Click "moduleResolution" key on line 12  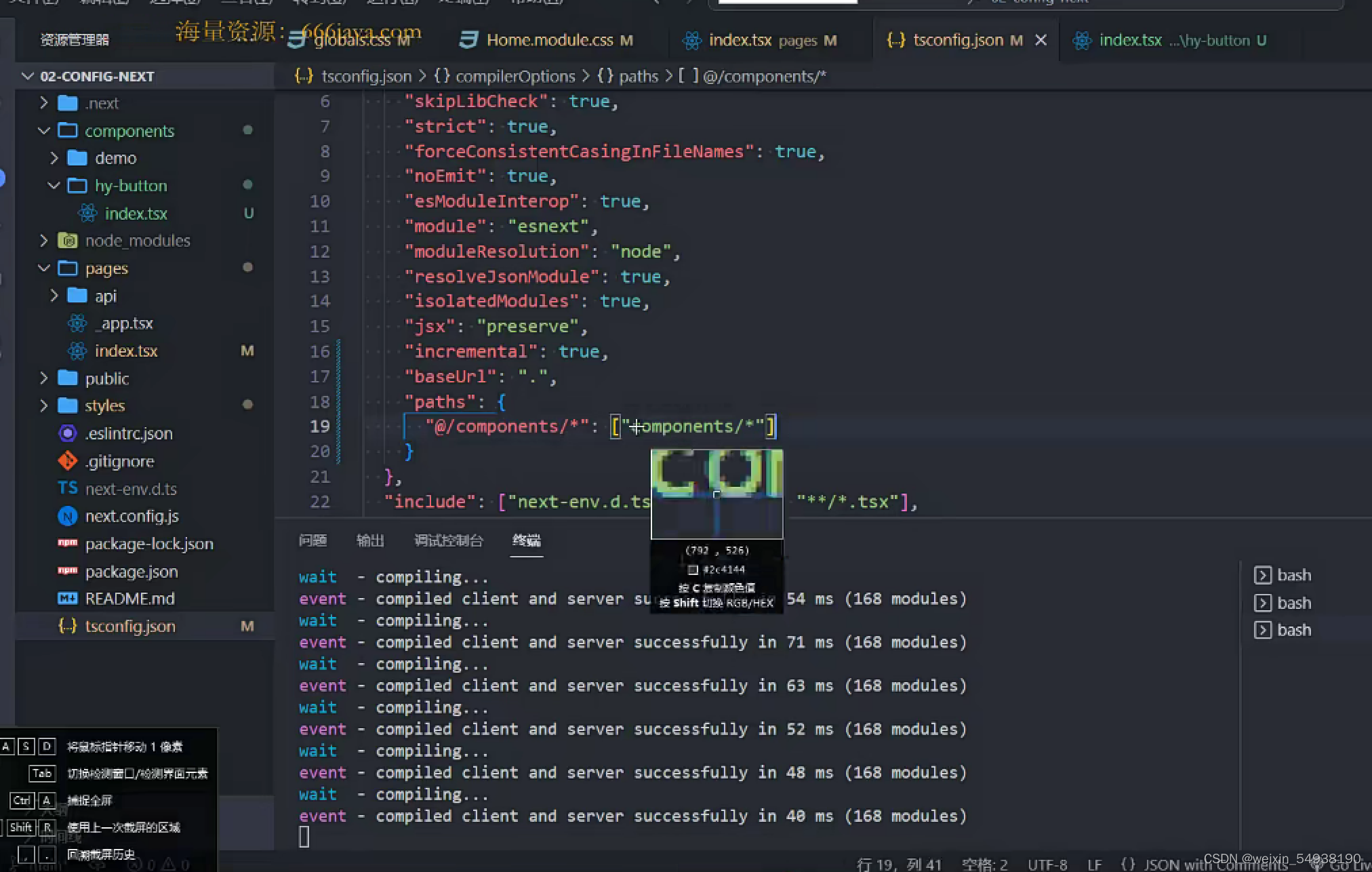pyautogui.click(x=497, y=252)
